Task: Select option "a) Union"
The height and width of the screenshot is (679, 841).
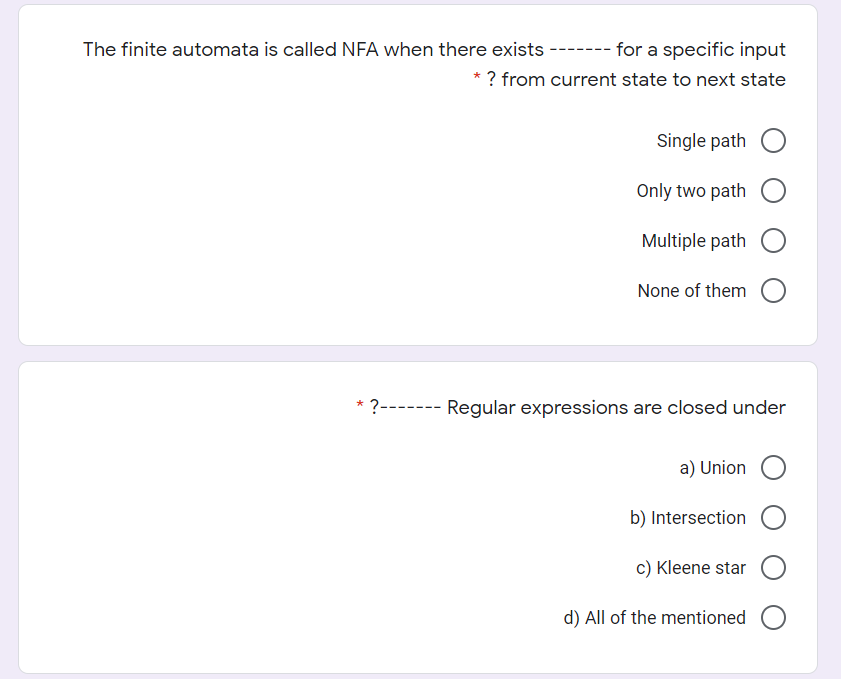Action: pyautogui.click(x=773, y=467)
